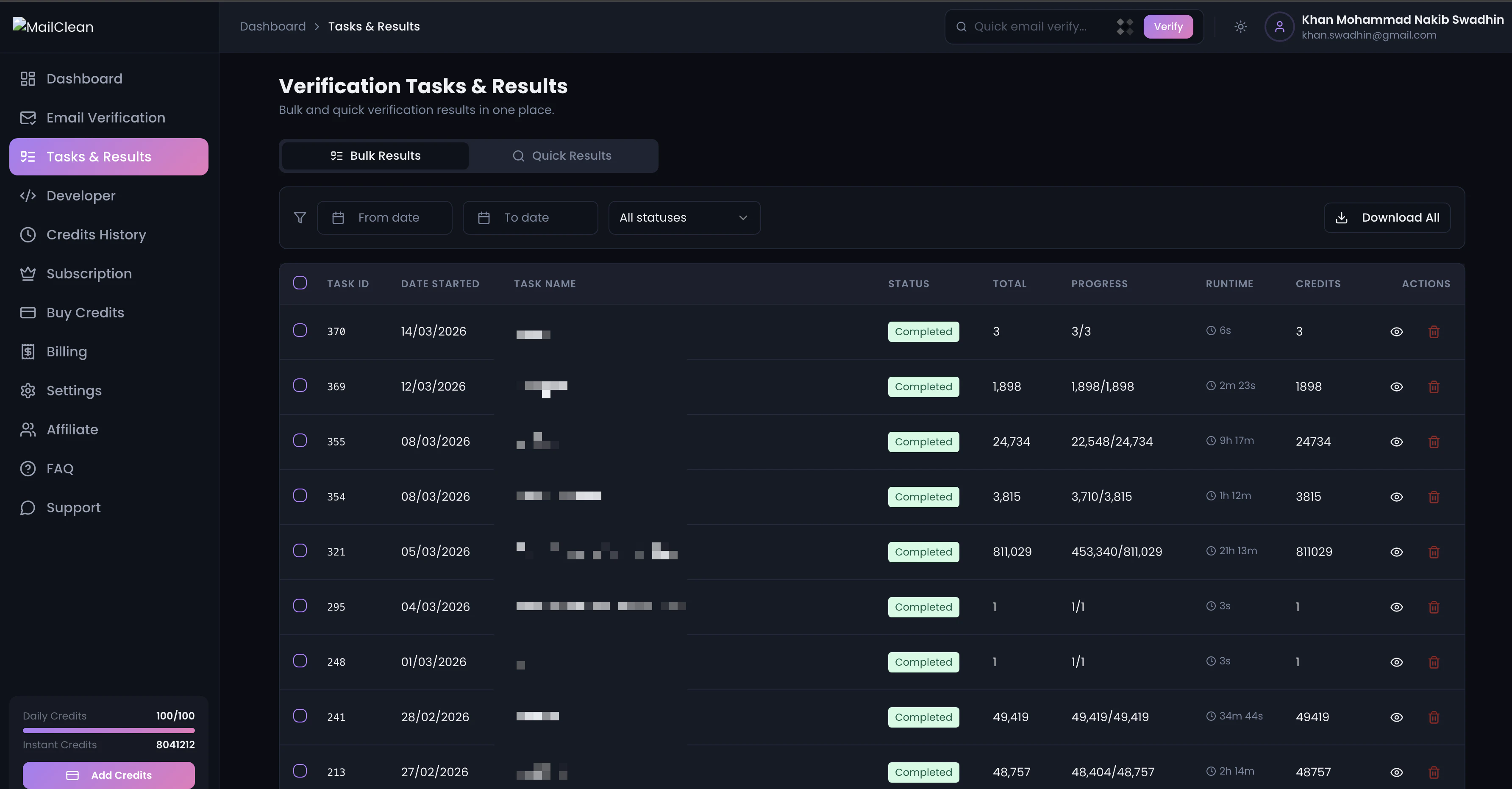Viewport: 1512px width, 789px height.
Task: Open Credits History in sidebar
Action: [x=96, y=235]
